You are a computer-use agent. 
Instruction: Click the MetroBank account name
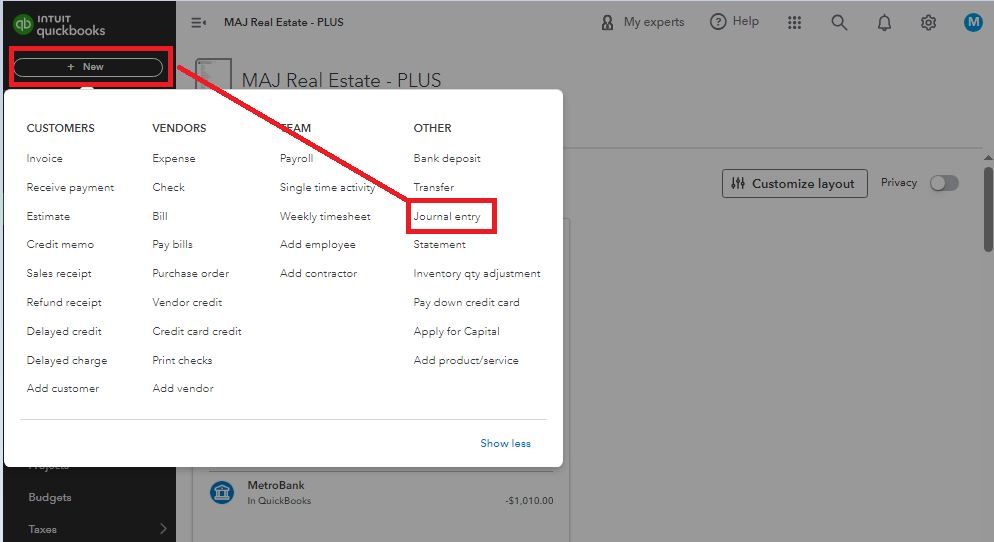point(276,485)
